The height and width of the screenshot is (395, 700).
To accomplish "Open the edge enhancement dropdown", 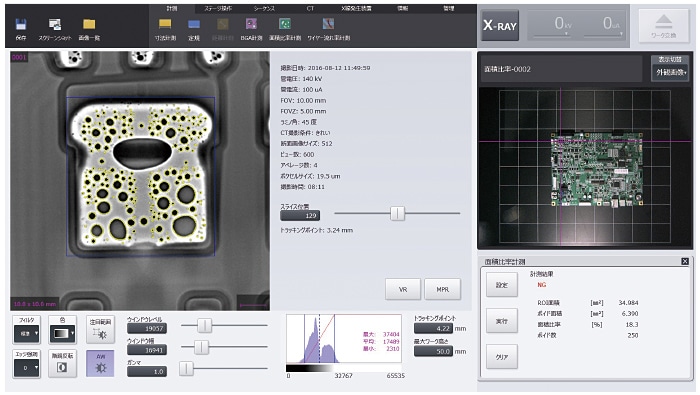I will [26, 368].
